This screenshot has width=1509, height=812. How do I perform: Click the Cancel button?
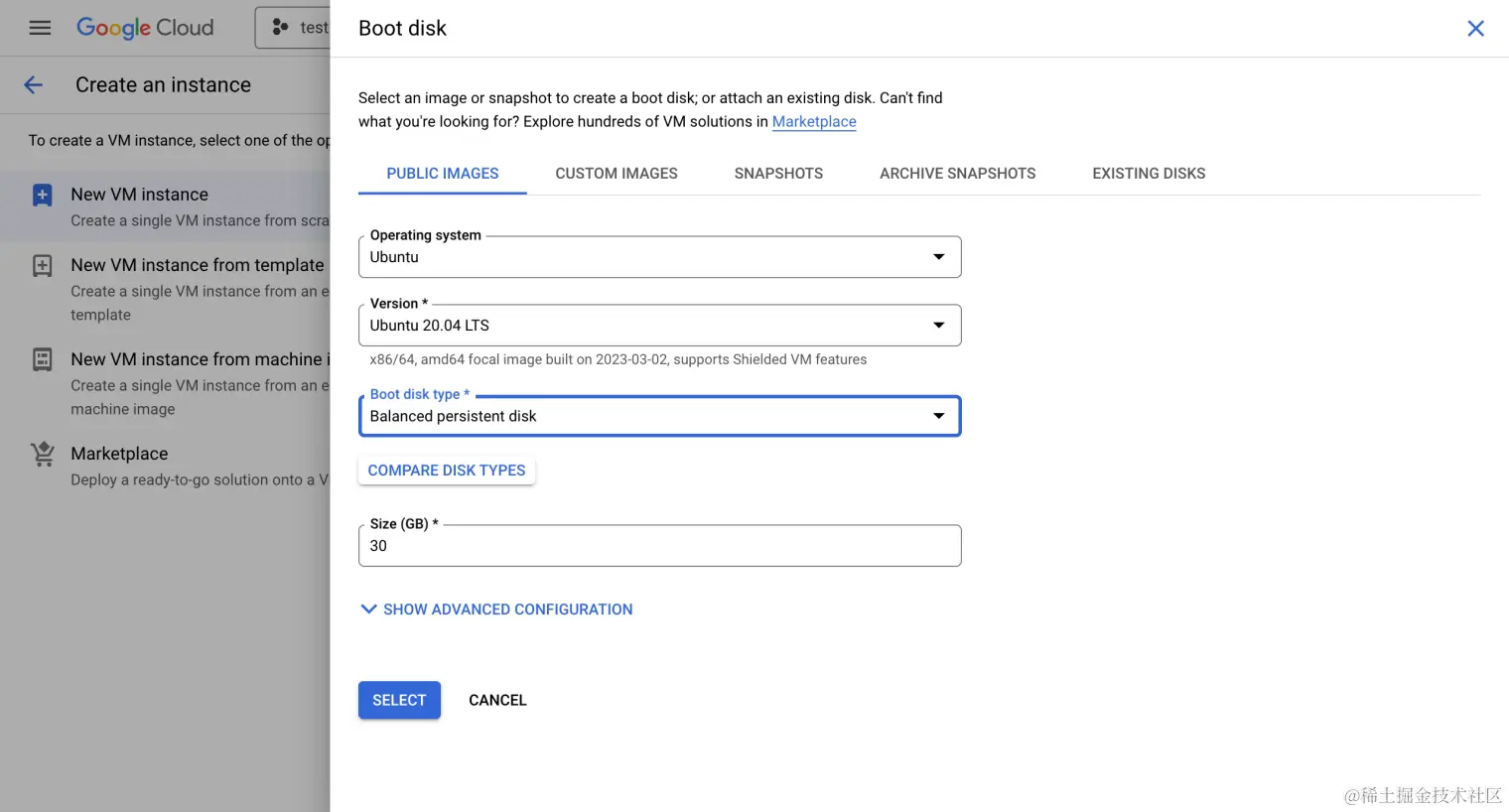pos(497,701)
